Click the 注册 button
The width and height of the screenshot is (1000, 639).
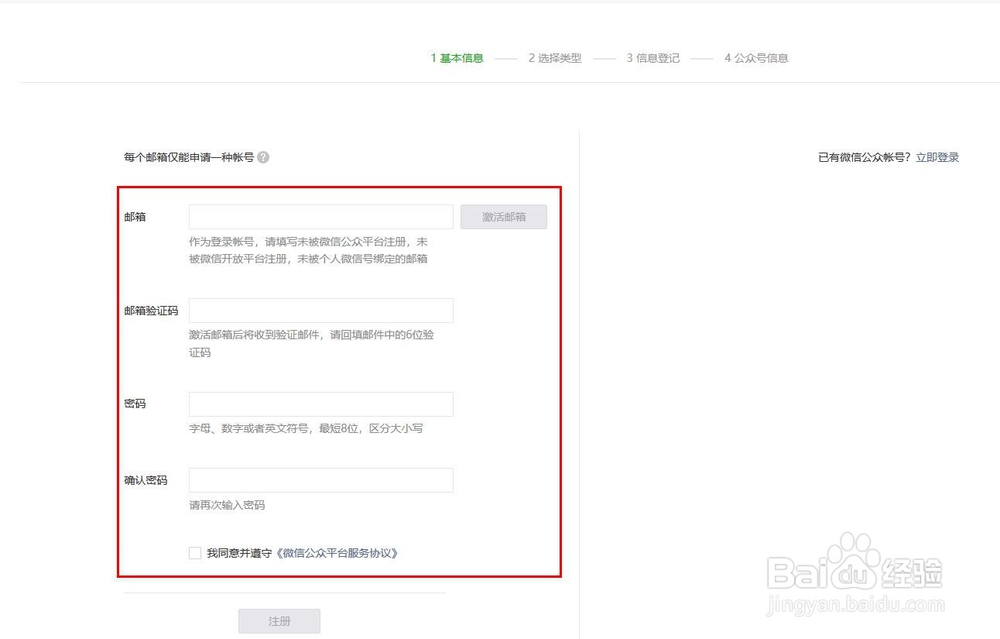click(279, 621)
